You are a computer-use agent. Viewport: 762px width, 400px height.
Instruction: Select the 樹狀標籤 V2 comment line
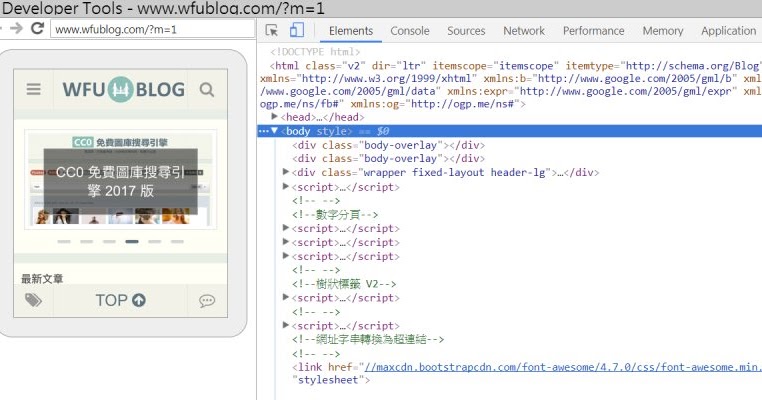click(x=344, y=283)
